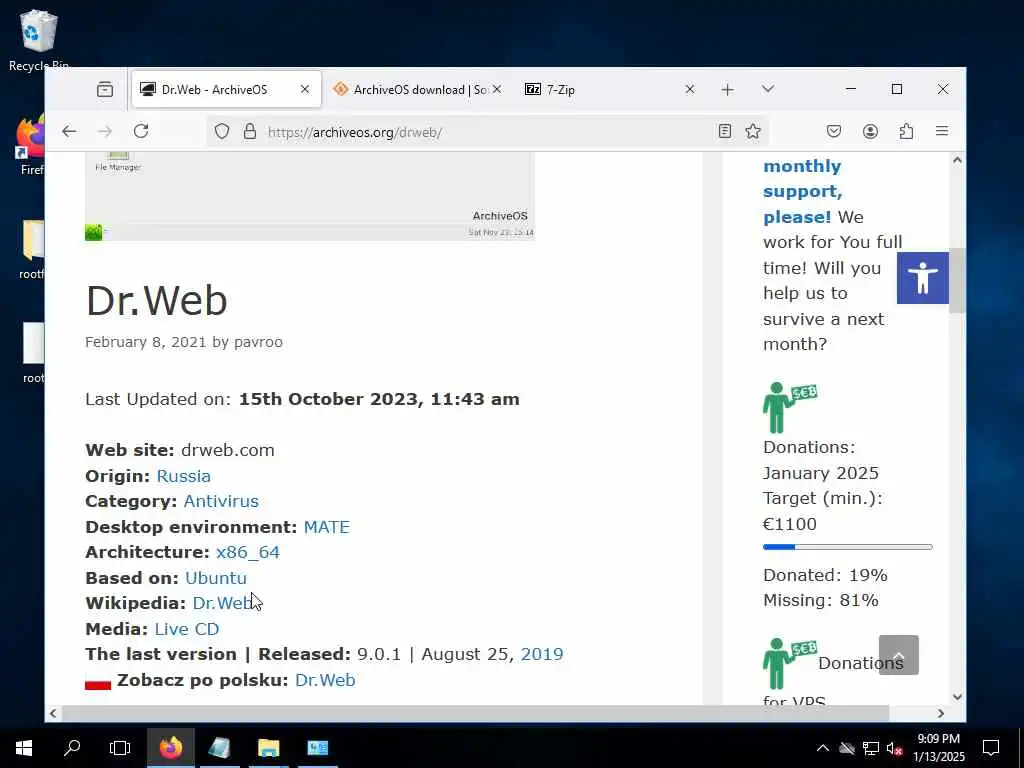Reload the current page
This screenshot has width=1024, height=768.
pyautogui.click(x=141, y=131)
